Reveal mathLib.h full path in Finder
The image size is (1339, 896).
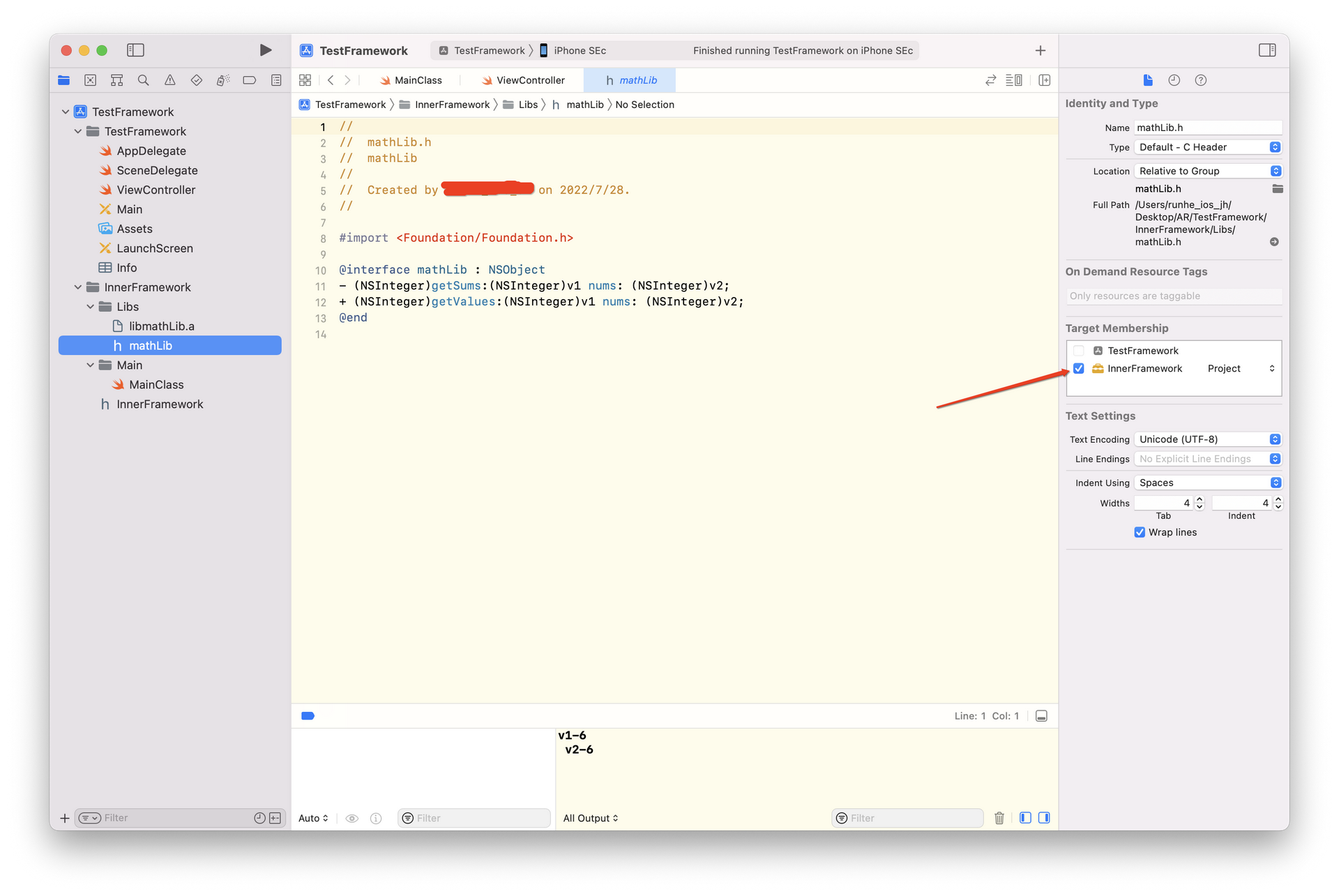[x=1274, y=242]
